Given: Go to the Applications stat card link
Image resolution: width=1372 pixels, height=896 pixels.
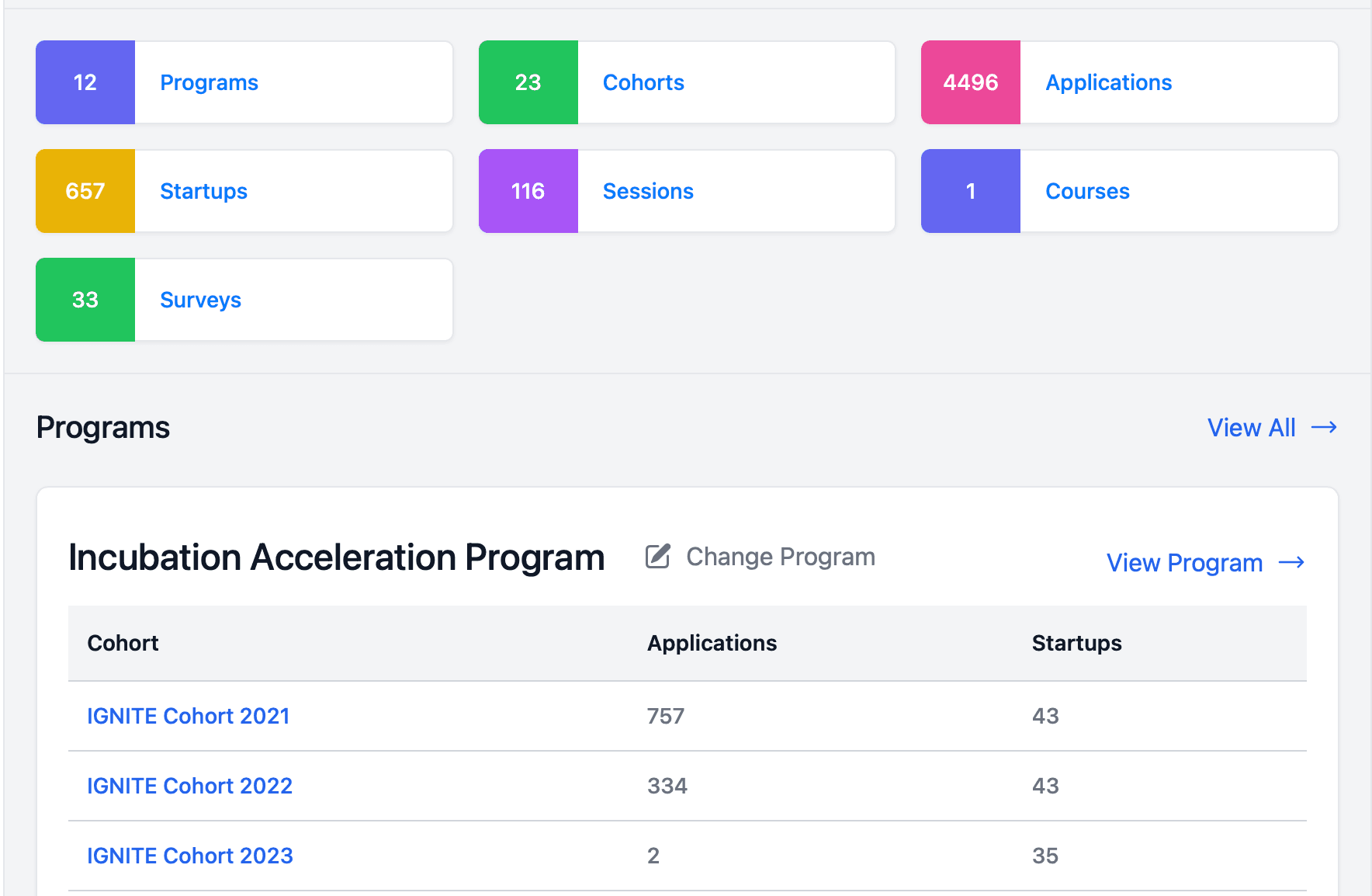Looking at the screenshot, I should tap(1108, 82).
